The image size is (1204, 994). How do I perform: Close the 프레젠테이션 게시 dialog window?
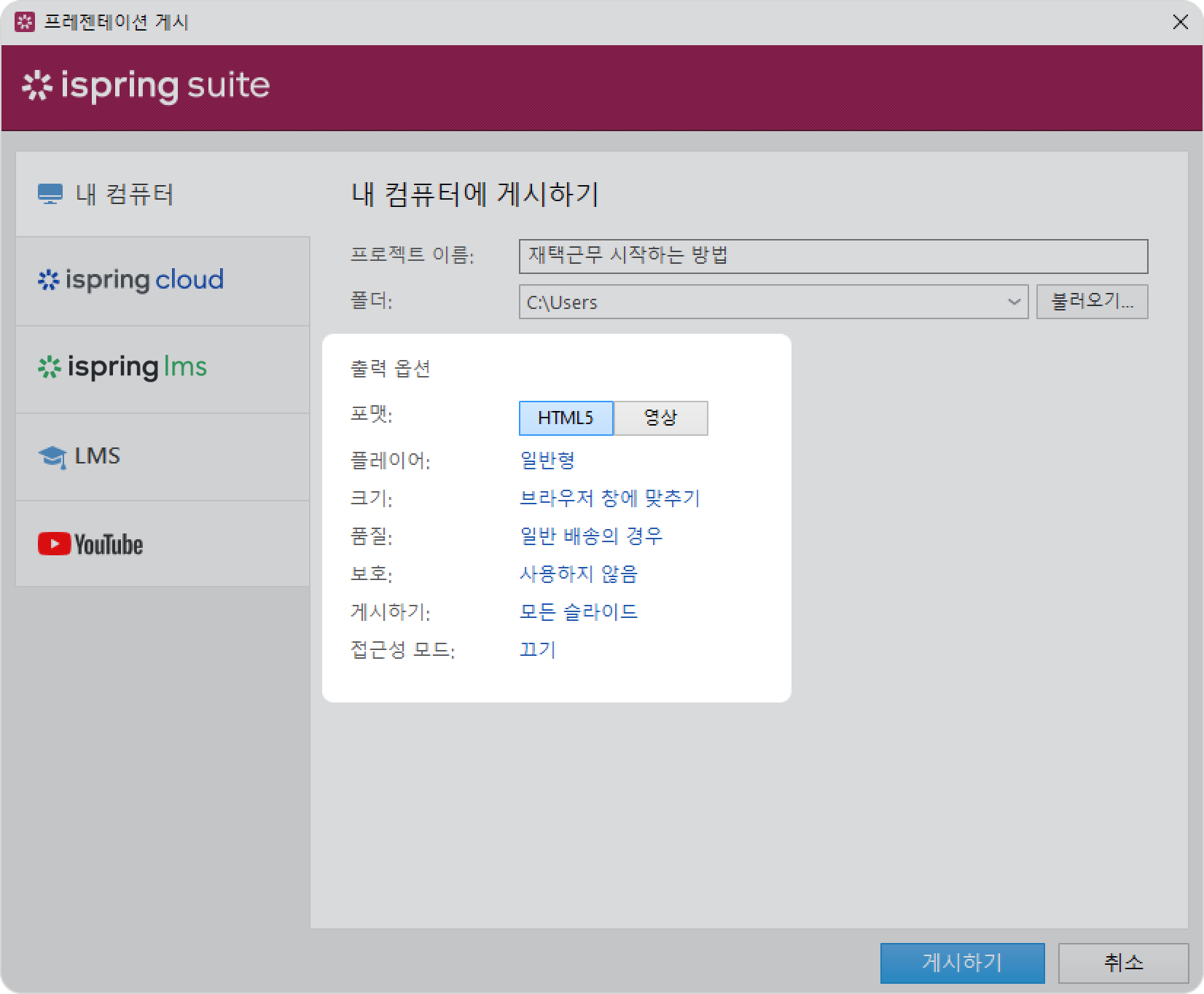click(x=1180, y=23)
